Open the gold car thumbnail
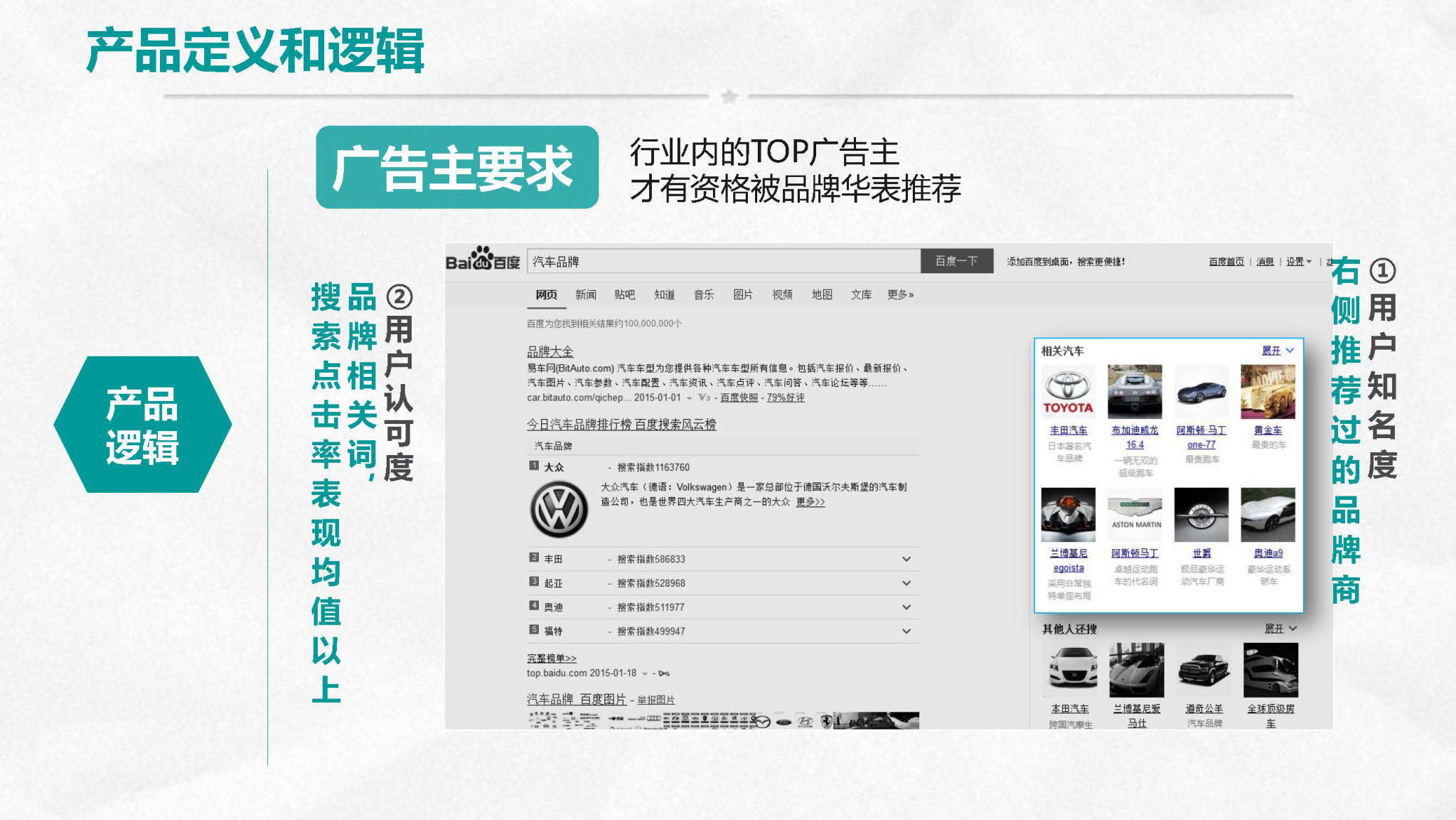The width and height of the screenshot is (1456, 820). [x=1268, y=392]
